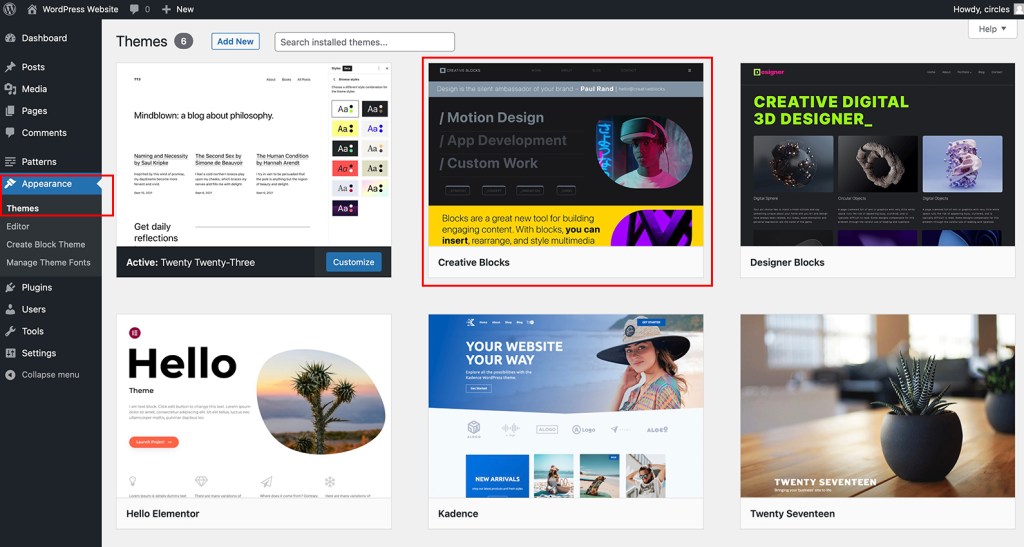Open the Editor submenu link
This screenshot has width=1024, height=547.
pos(18,227)
